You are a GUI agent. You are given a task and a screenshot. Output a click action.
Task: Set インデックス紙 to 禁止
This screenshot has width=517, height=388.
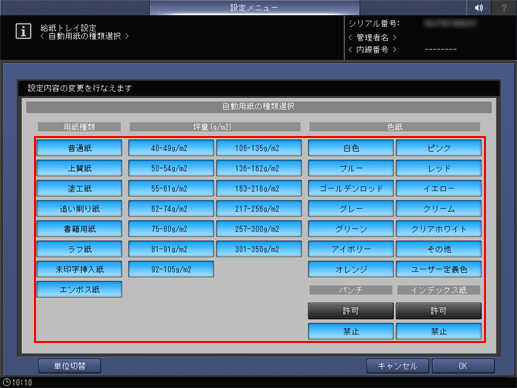[439, 331]
